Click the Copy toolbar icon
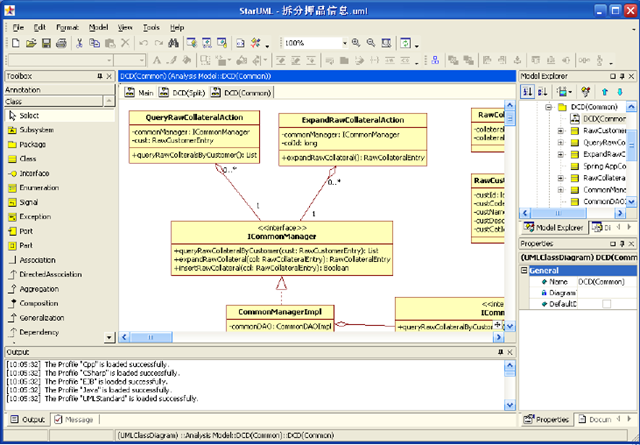640x445 pixels. point(95,43)
